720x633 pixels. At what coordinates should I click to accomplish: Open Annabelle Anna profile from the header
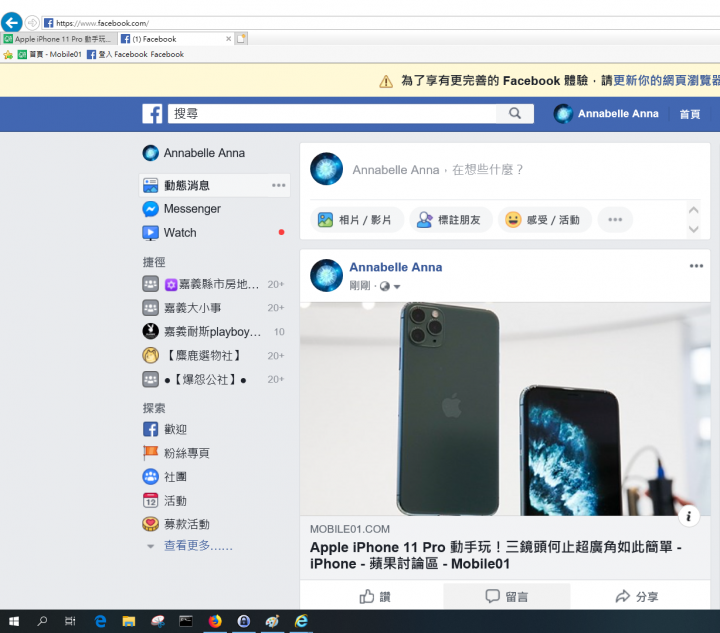tap(607, 113)
